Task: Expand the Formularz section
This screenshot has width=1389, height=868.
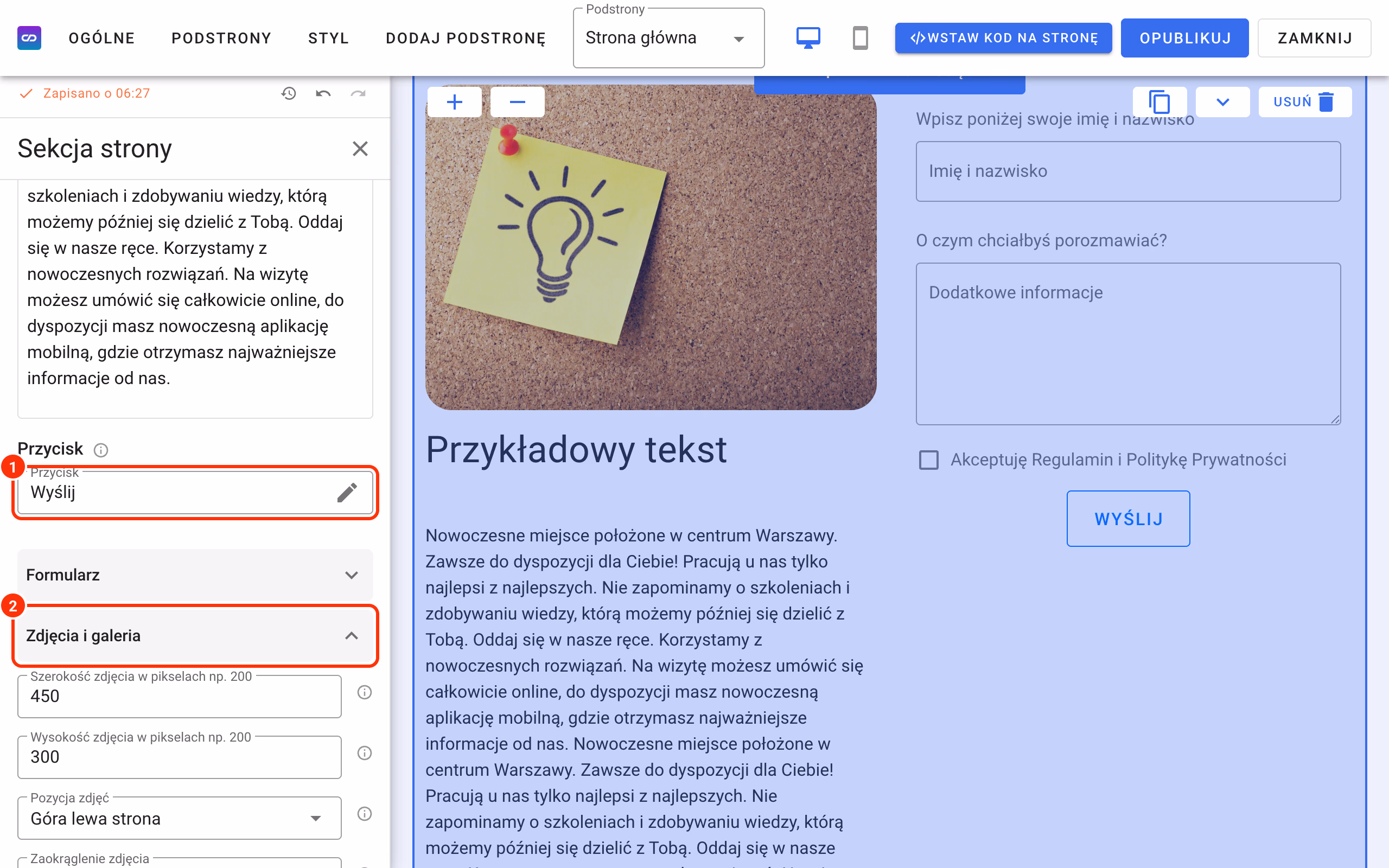Action: pyautogui.click(x=195, y=575)
